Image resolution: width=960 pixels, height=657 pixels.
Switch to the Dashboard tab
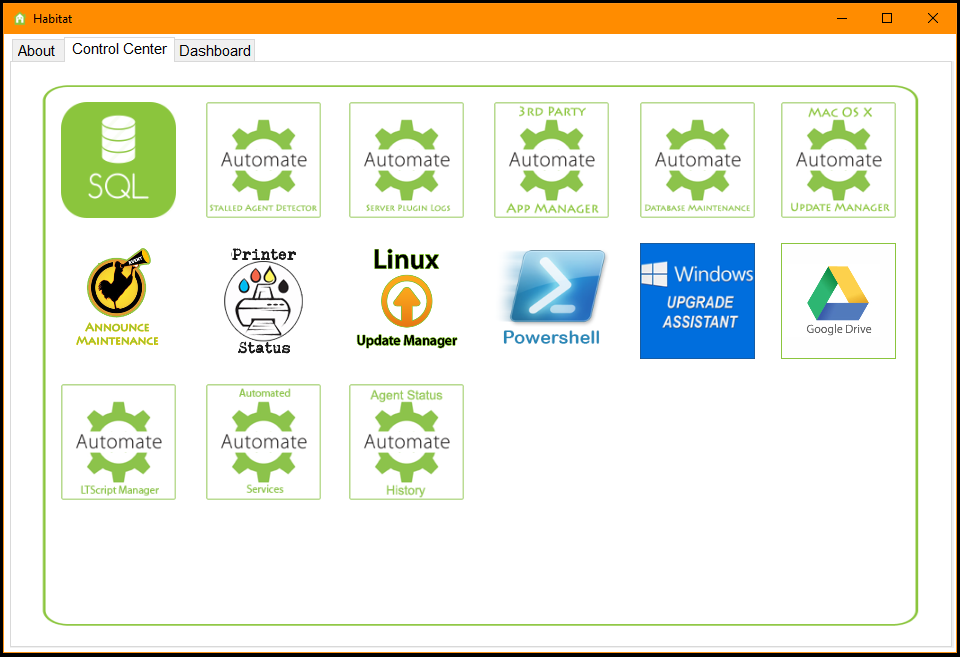(215, 51)
